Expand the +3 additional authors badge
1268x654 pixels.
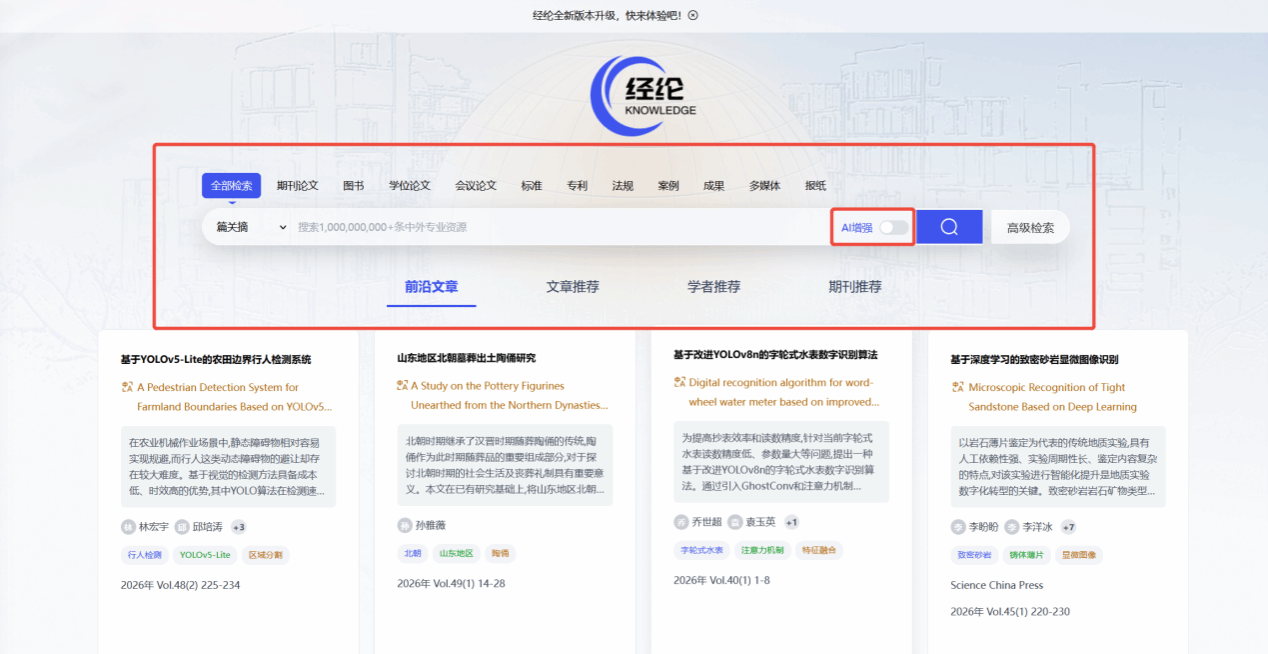click(x=238, y=527)
